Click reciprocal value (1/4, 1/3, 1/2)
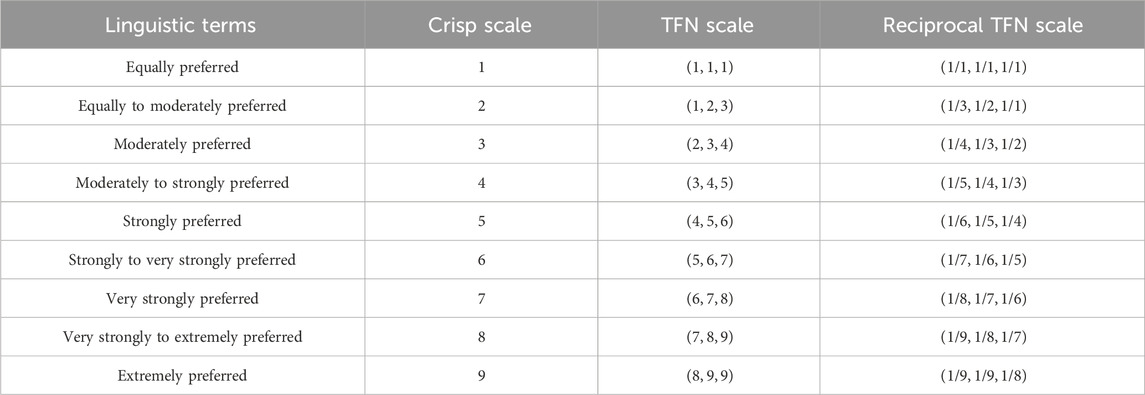 click(x=982, y=145)
